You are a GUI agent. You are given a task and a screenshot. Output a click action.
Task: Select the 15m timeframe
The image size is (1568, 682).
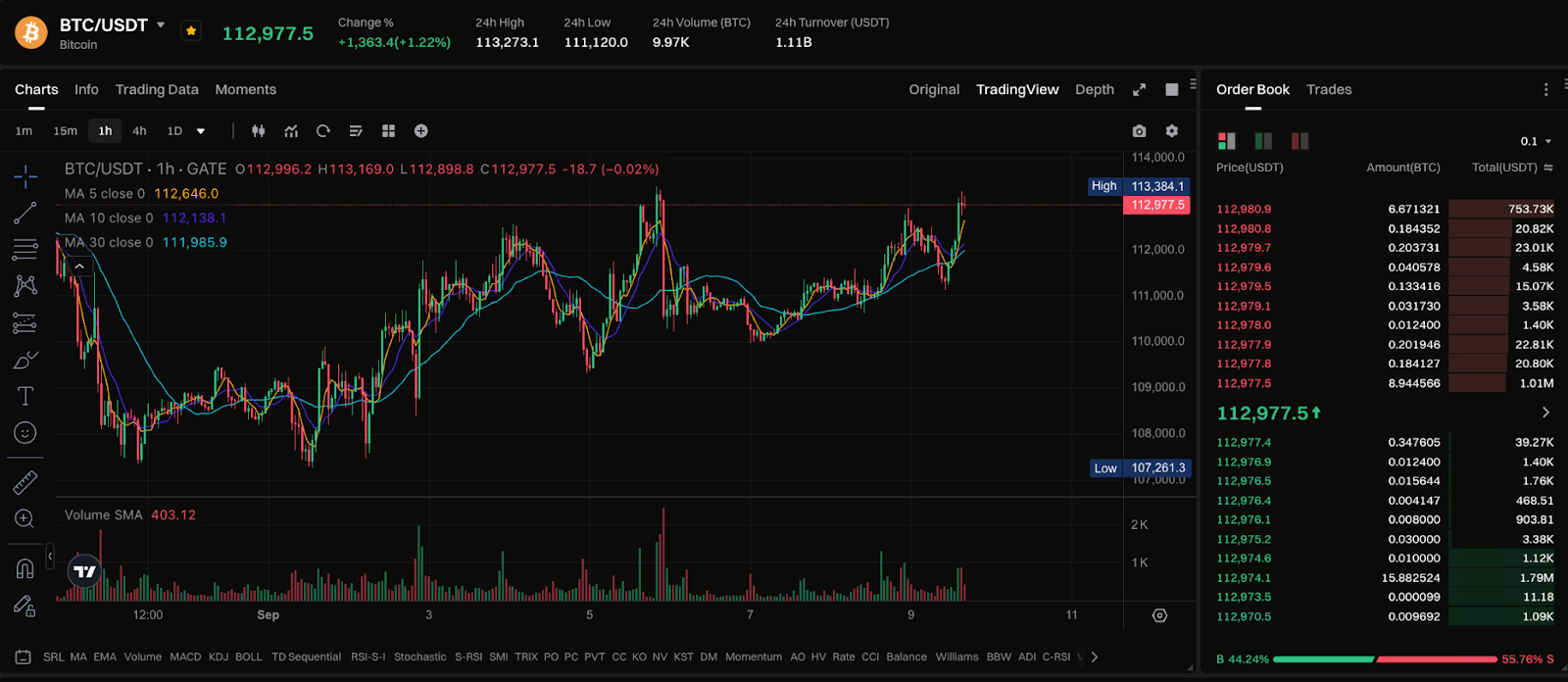coord(66,131)
